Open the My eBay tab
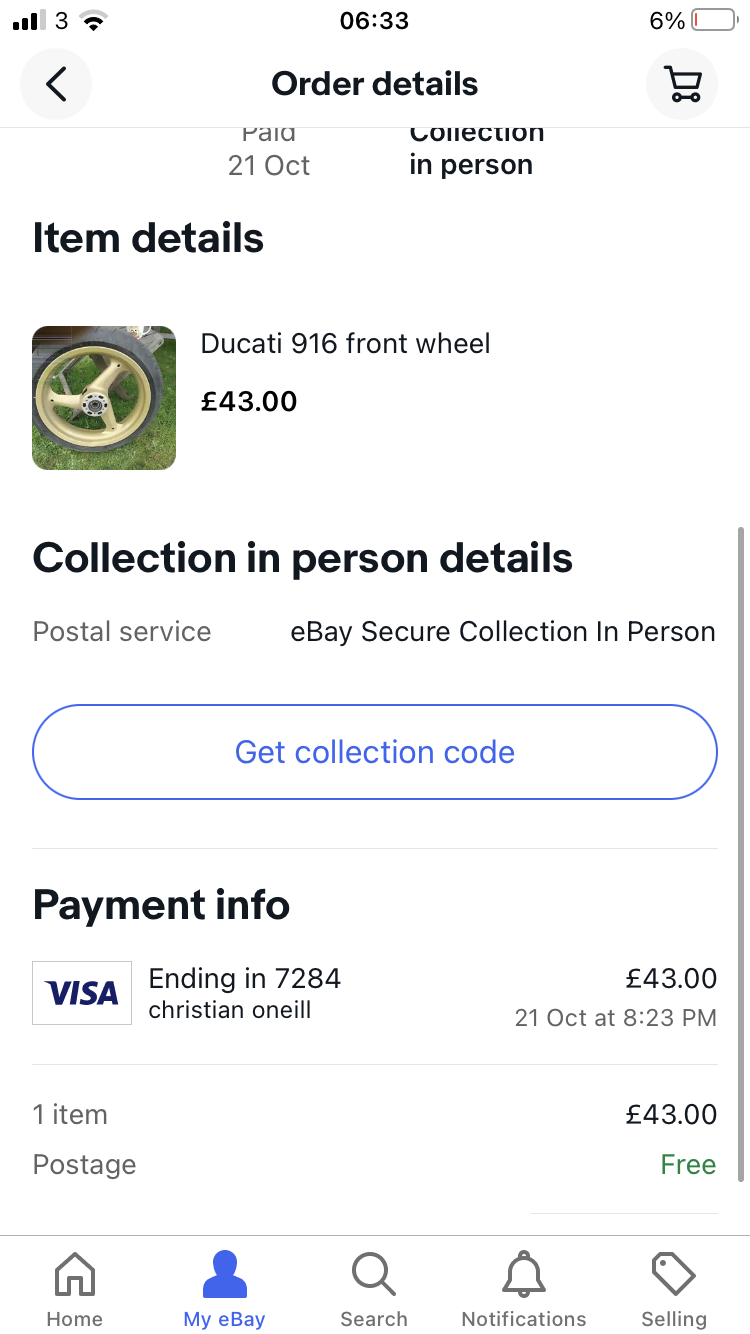 click(x=224, y=1290)
